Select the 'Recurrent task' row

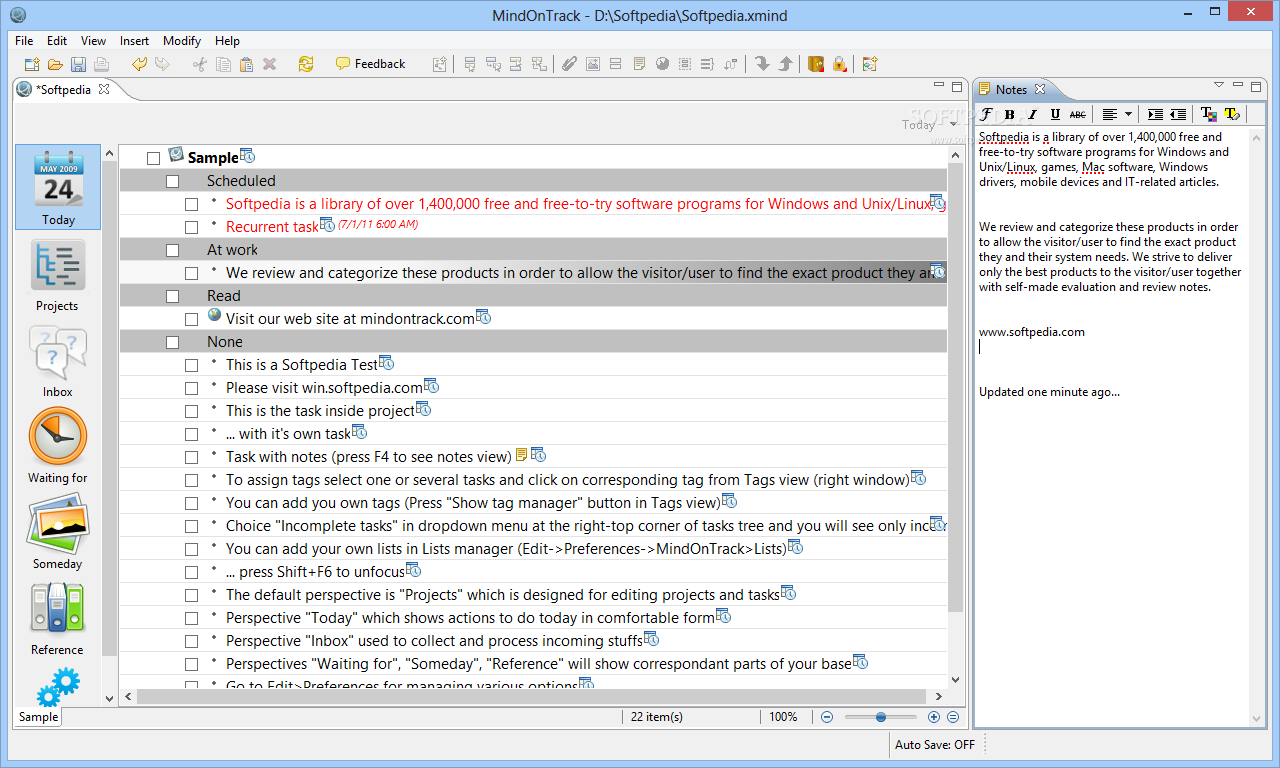click(533, 227)
